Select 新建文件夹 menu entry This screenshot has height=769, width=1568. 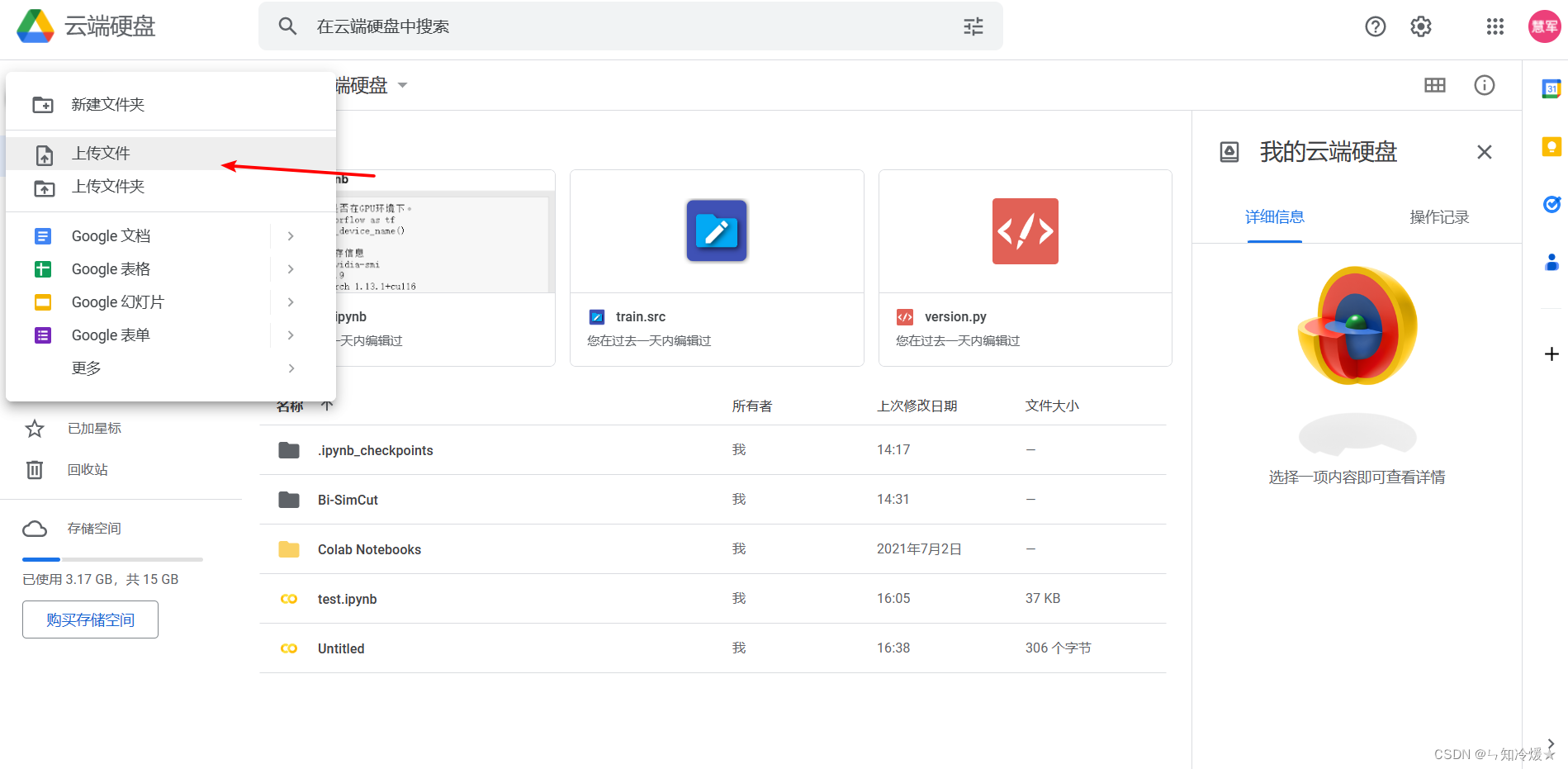pos(171,105)
